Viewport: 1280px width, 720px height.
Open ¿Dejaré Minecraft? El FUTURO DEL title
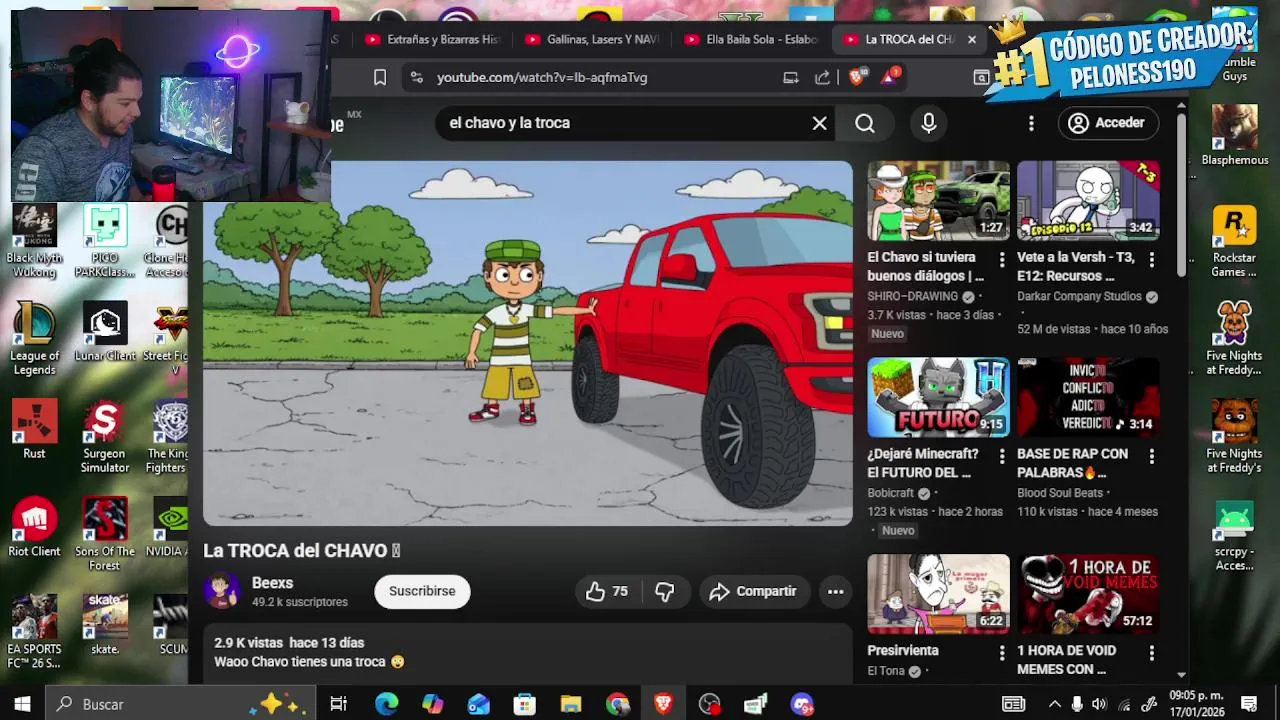click(x=923, y=463)
